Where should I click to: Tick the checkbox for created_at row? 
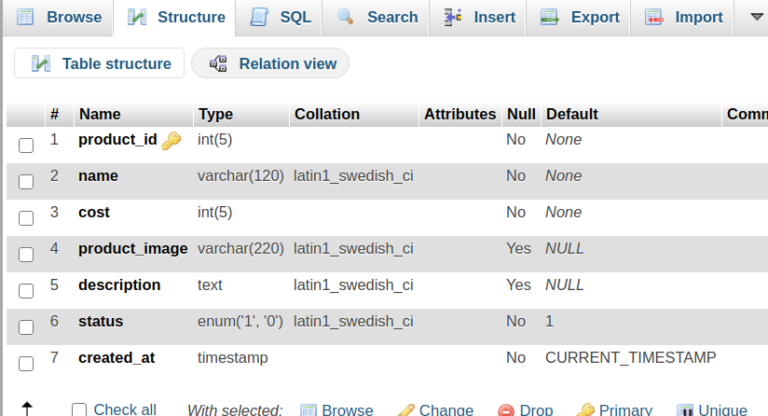click(26, 364)
